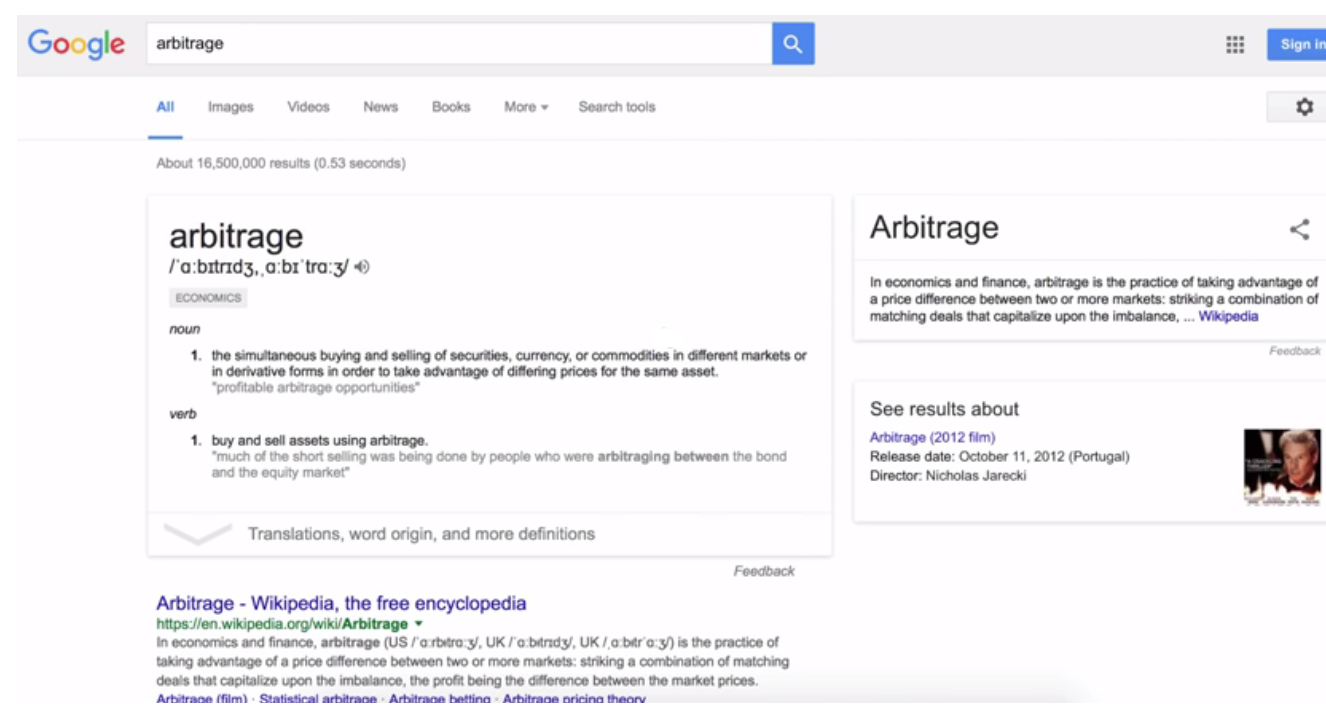The image size is (1326, 713).
Task: Switch to the Books tab
Action: [x=451, y=107]
